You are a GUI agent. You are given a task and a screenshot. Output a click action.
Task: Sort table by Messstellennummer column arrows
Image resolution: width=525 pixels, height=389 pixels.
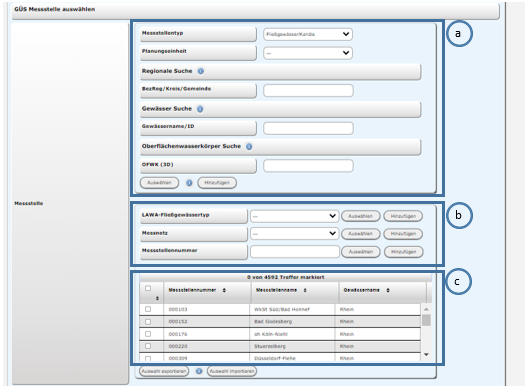click(224, 290)
